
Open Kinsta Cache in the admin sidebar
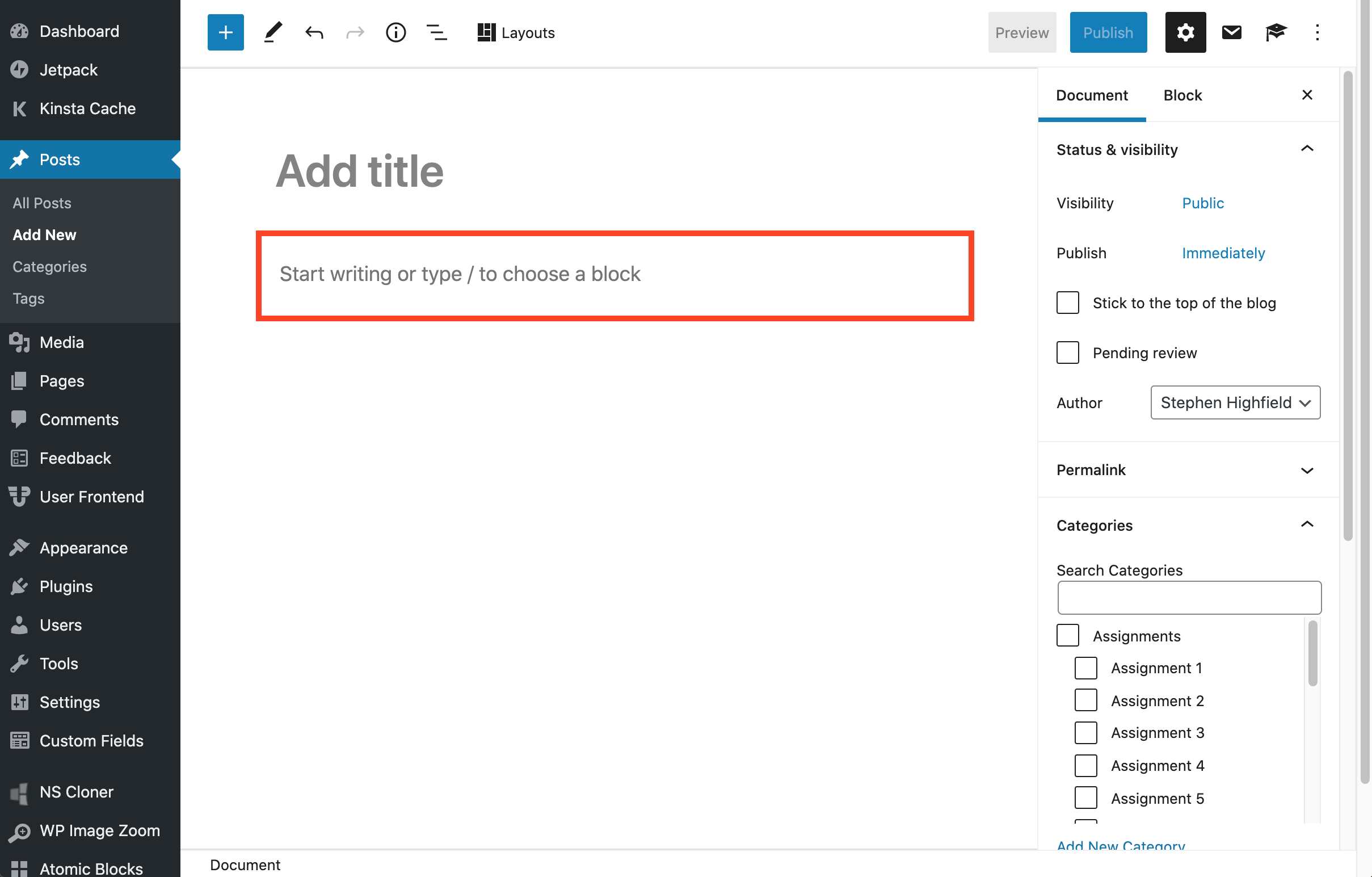coord(90,108)
